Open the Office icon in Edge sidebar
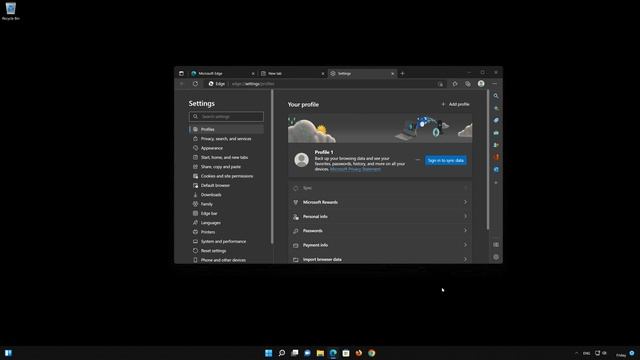Screen dimensions: 640x360 pyautogui.click(x=496, y=157)
